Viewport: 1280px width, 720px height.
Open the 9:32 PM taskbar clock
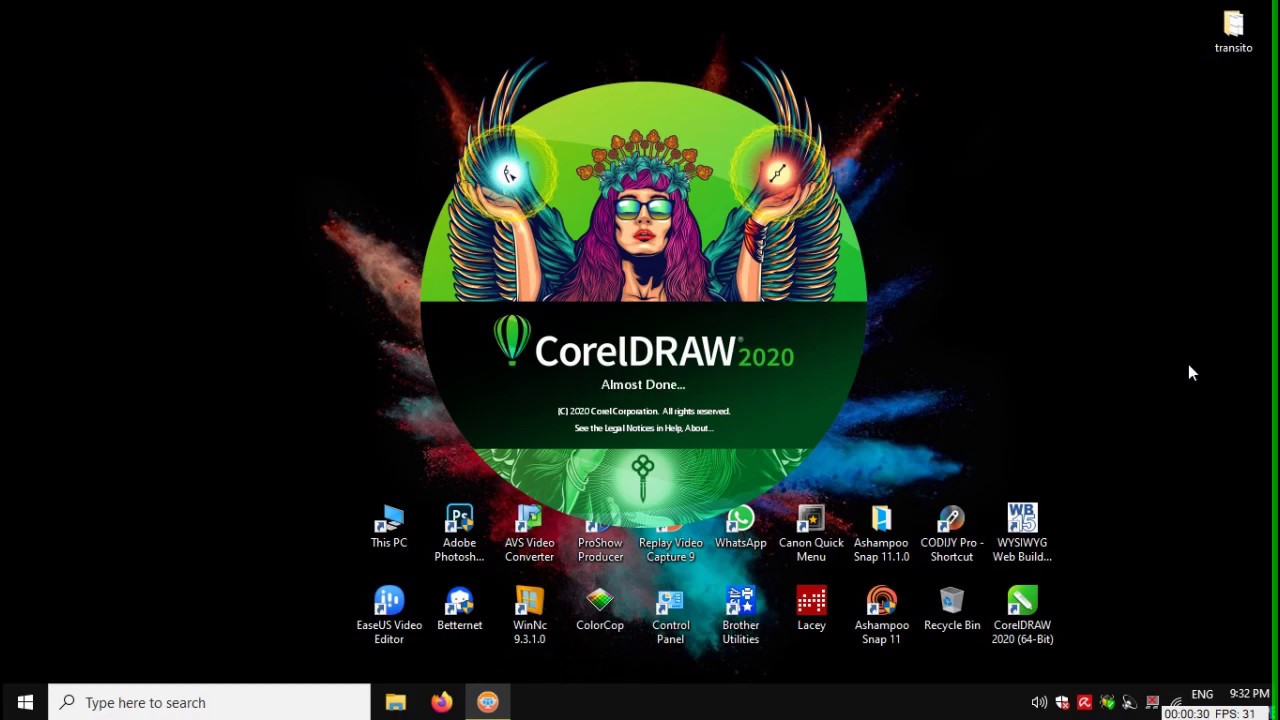[x=1249, y=693]
